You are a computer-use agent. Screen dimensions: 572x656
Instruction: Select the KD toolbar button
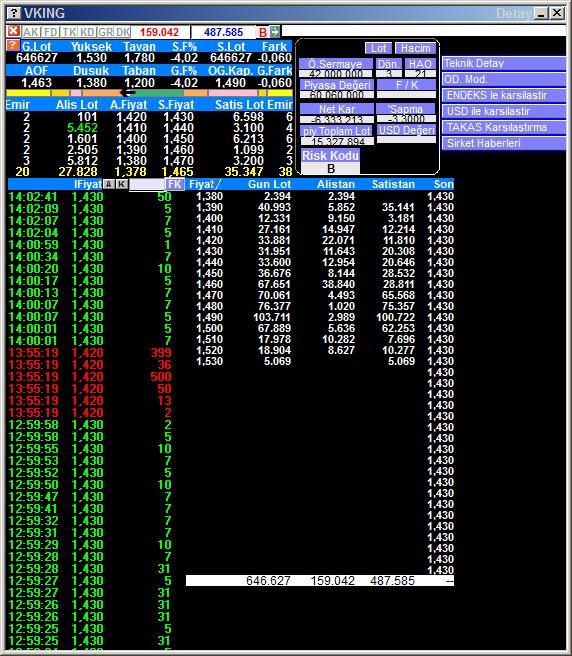tap(87, 32)
